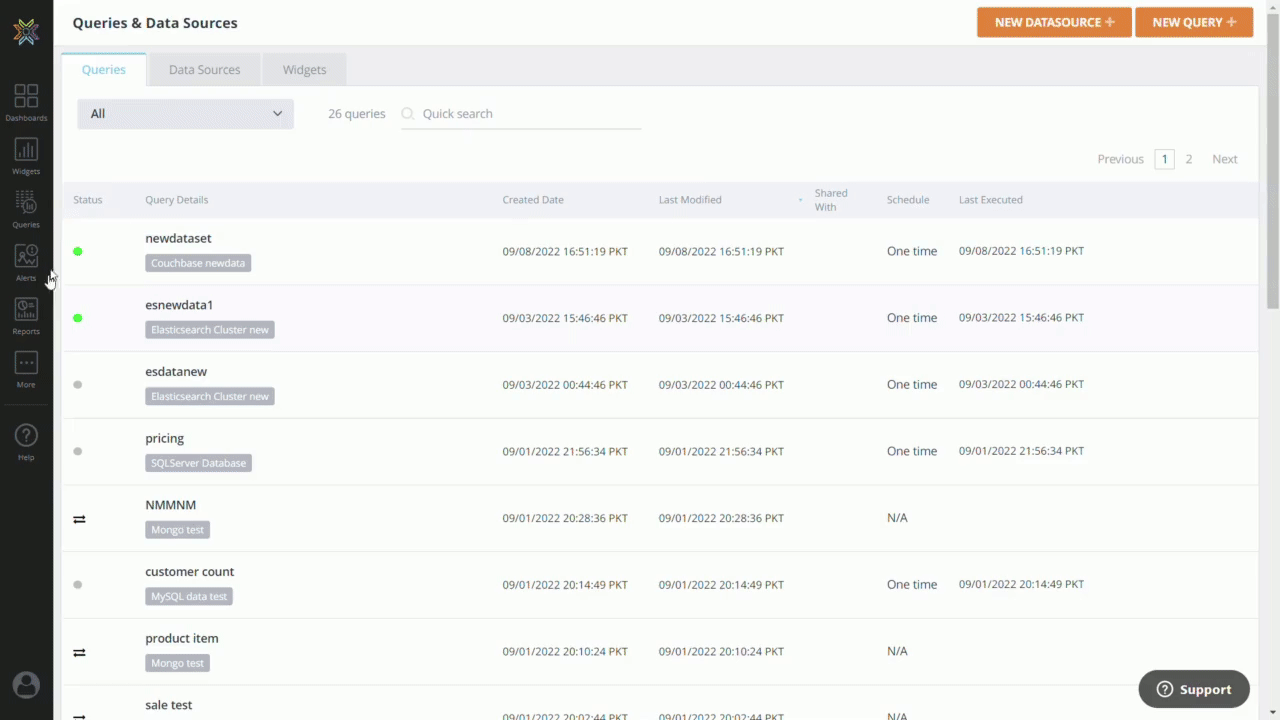Sort queries by Last Modified column
Screen dimensions: 1280x720
(x=690, y=199)
